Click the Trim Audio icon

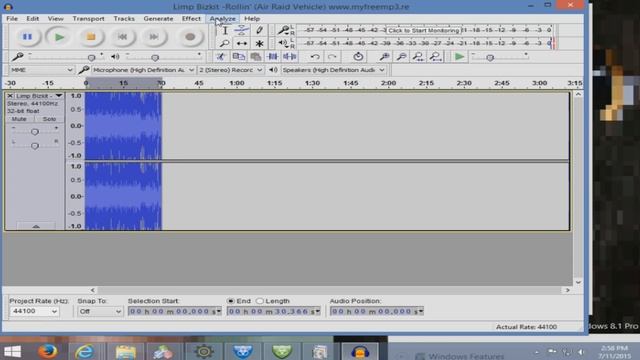[273, 57]
